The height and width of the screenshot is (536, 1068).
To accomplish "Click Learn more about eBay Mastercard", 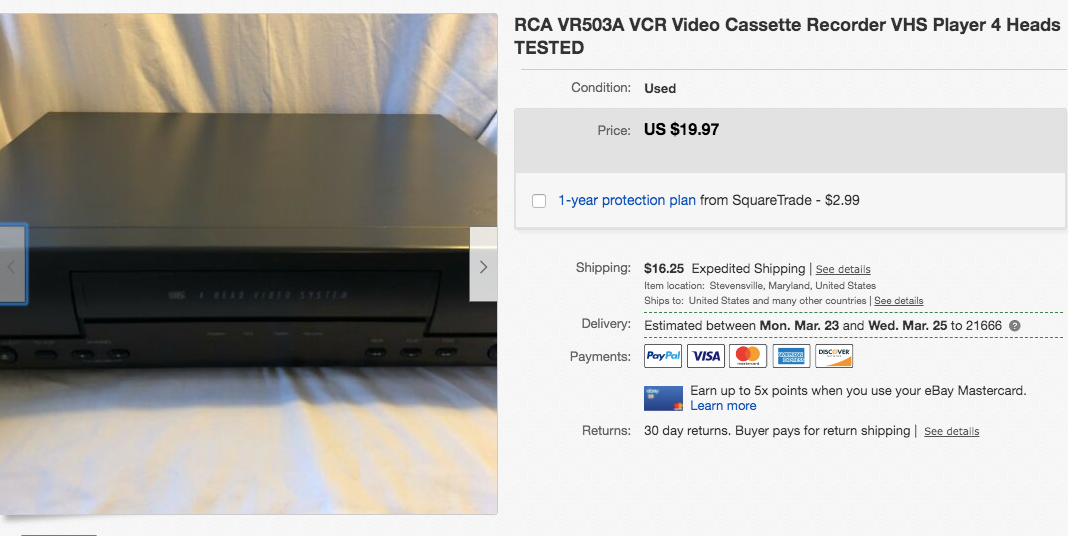I will [x=723, y=405].
